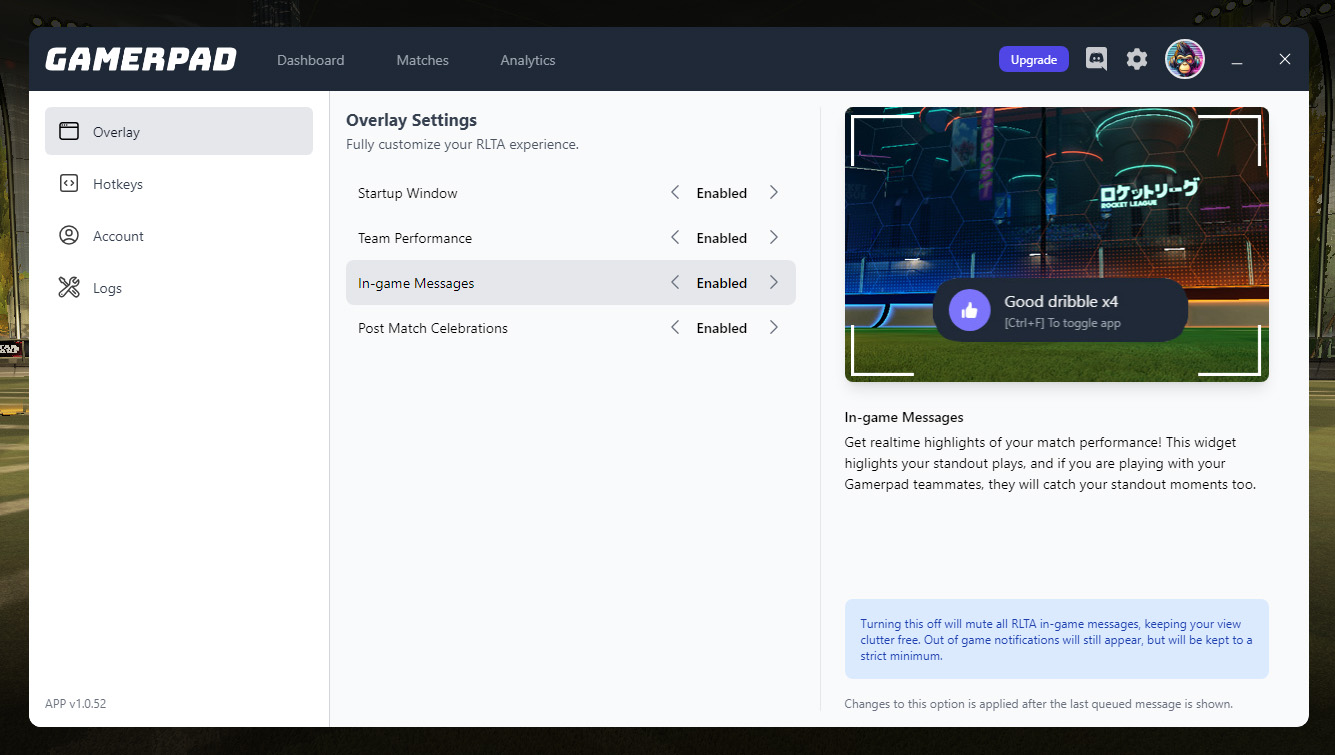Click the APP v1.0.52 version label
This screenshot has height=755, width=1335.
coord(76,704)
